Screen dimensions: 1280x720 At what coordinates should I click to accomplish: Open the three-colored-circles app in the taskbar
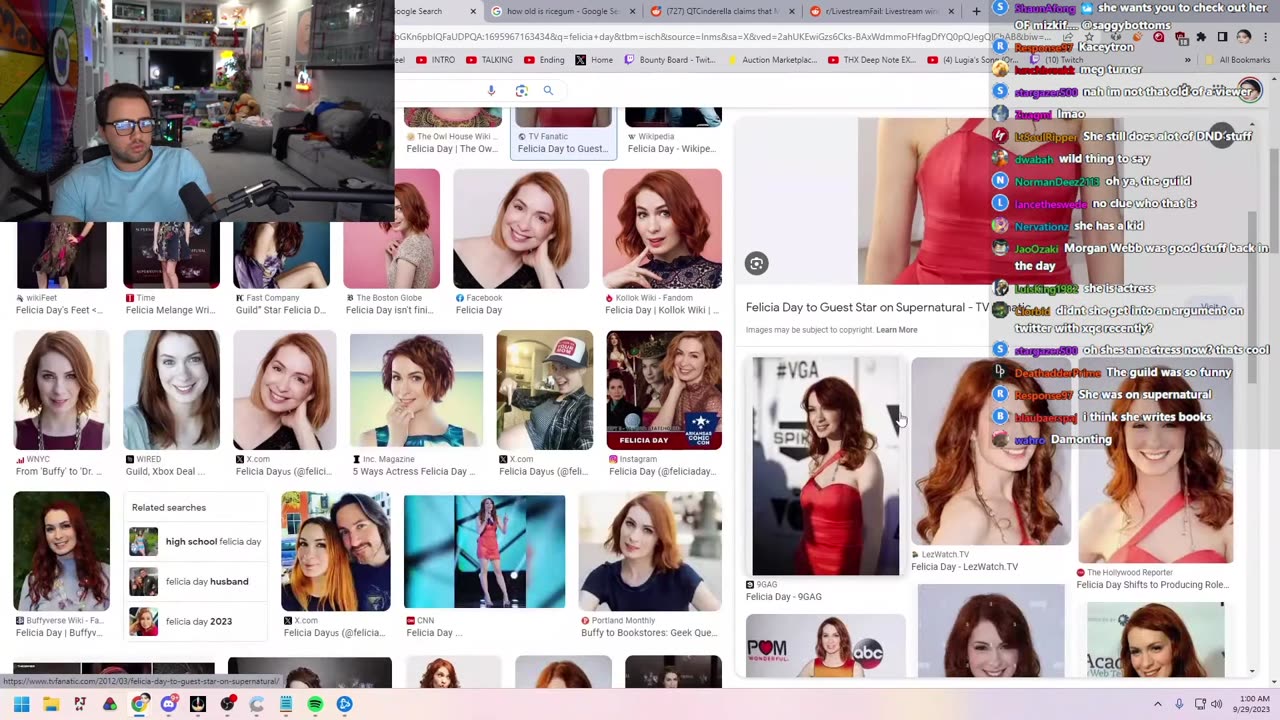(110, 704)
